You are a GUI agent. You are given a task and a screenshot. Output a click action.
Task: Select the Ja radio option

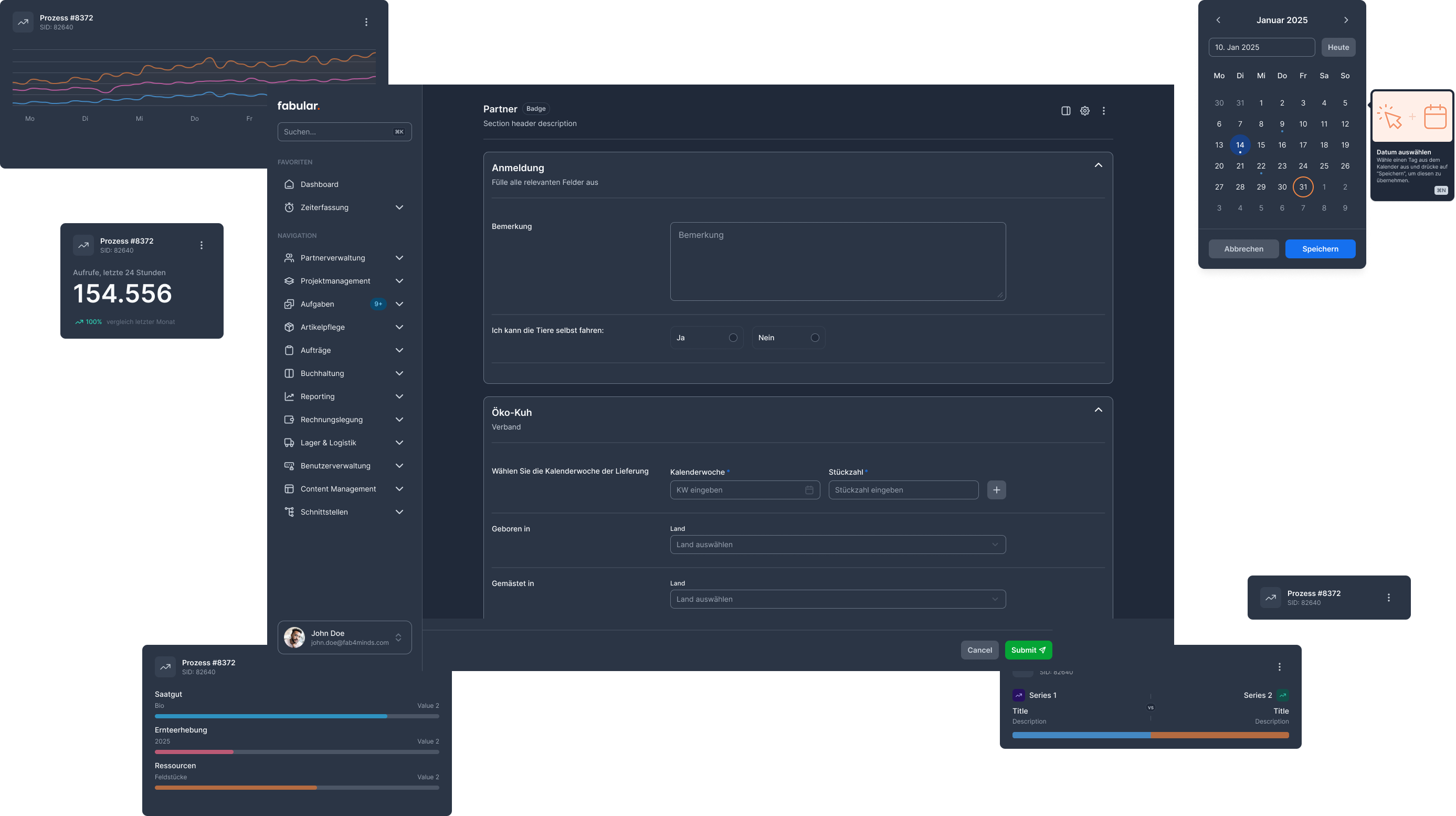(733, 338)
